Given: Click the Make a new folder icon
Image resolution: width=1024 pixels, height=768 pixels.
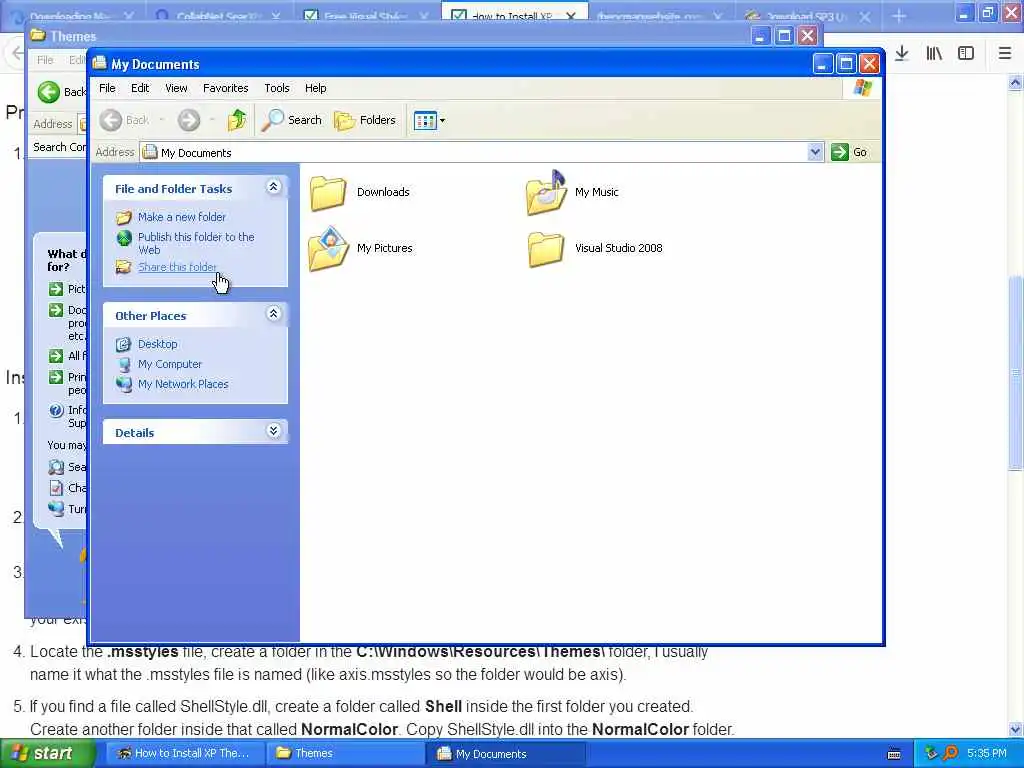Looking at the screenshot, I should tap(123, 217).
